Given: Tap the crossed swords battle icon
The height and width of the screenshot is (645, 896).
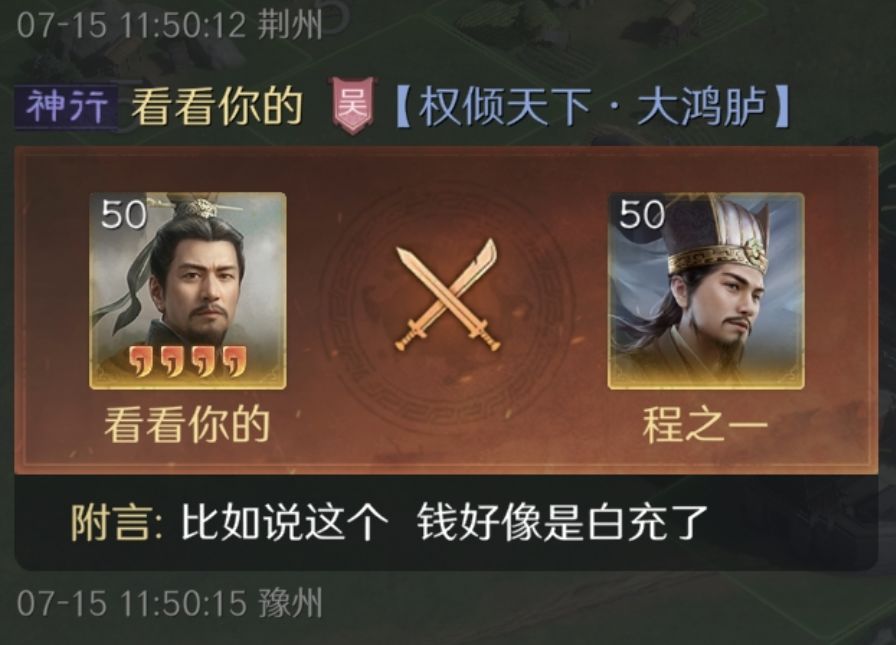Looking at the screenshot, I should pos(447,294).
